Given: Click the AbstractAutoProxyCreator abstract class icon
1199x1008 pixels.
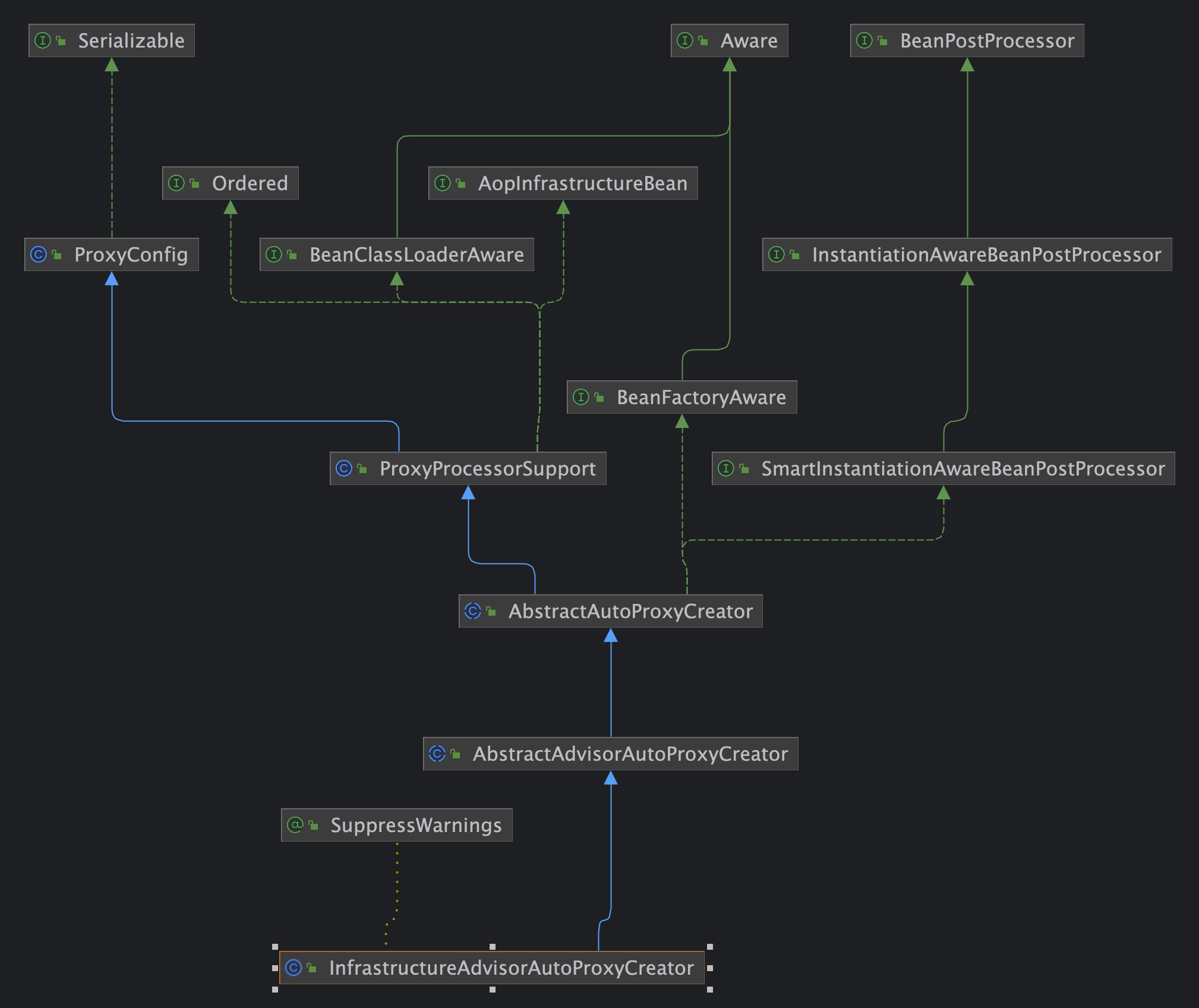Looking at the screenshot, I should (473, 611).
